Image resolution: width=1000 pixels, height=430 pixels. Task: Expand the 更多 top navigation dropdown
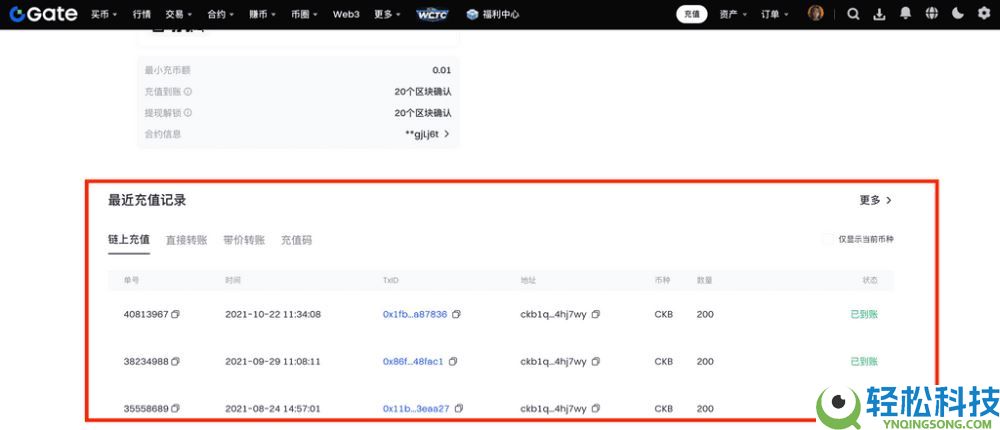[388, 14]
